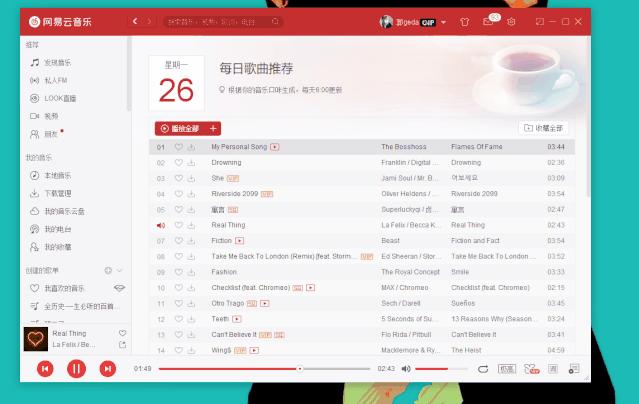Open MV icon for Wing$
Image resolution: width=639 pixels, height=404 pixels.
pyautogui.click(x=254, y=351)
